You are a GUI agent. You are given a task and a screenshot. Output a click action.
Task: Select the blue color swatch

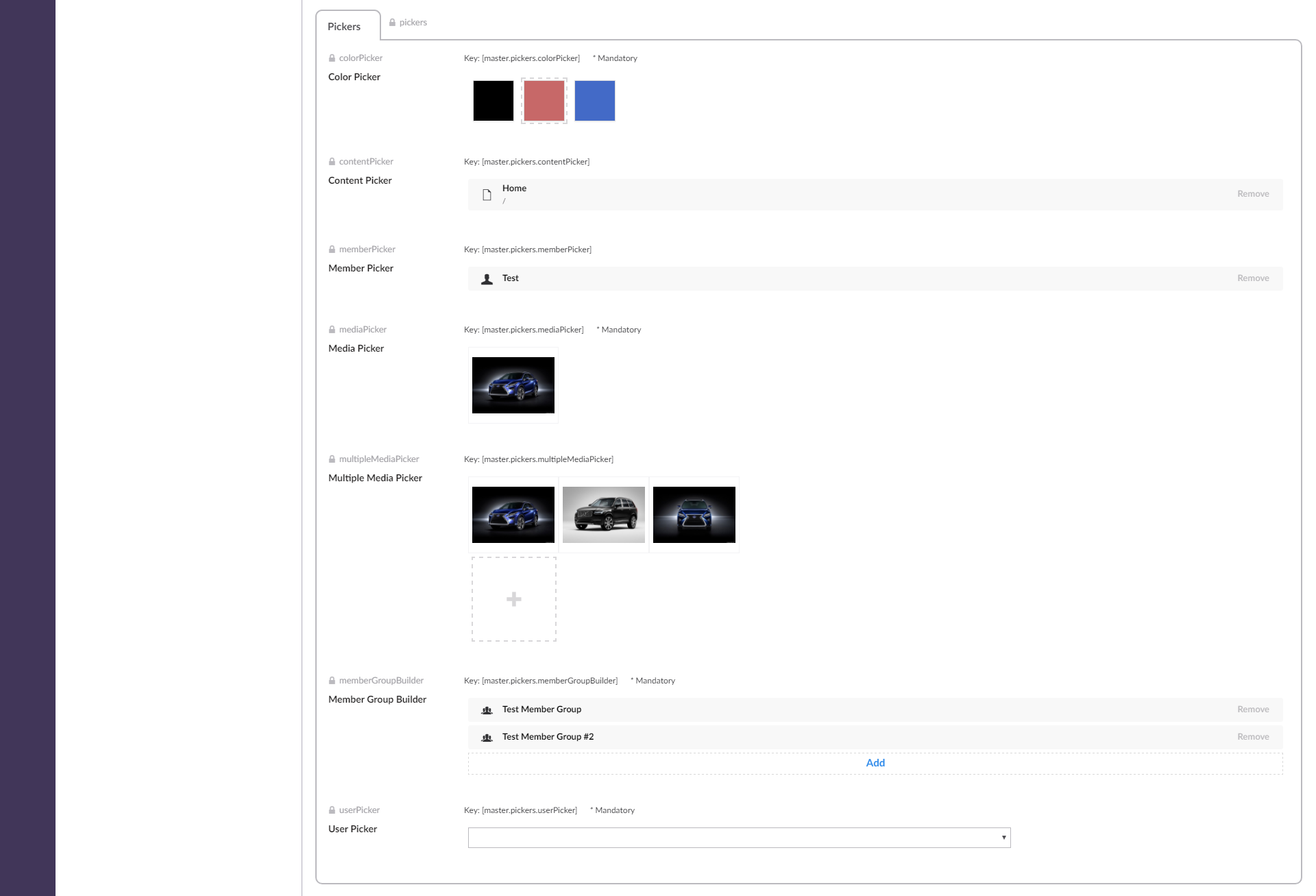594,101
